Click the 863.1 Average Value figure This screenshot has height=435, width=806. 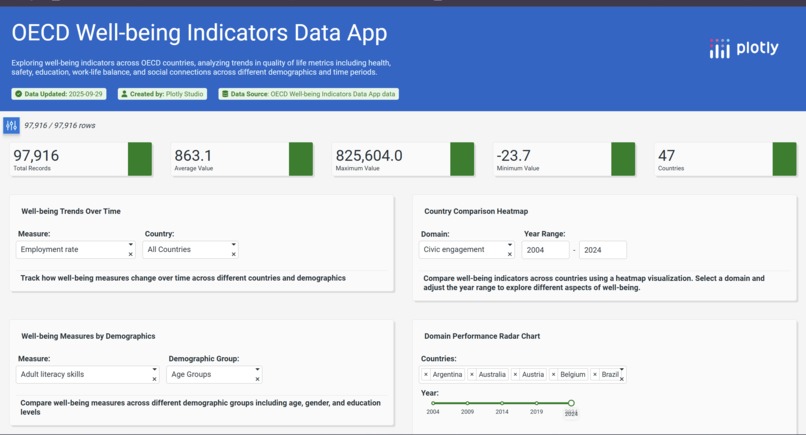pyautogui.click(x=193, y=155)
